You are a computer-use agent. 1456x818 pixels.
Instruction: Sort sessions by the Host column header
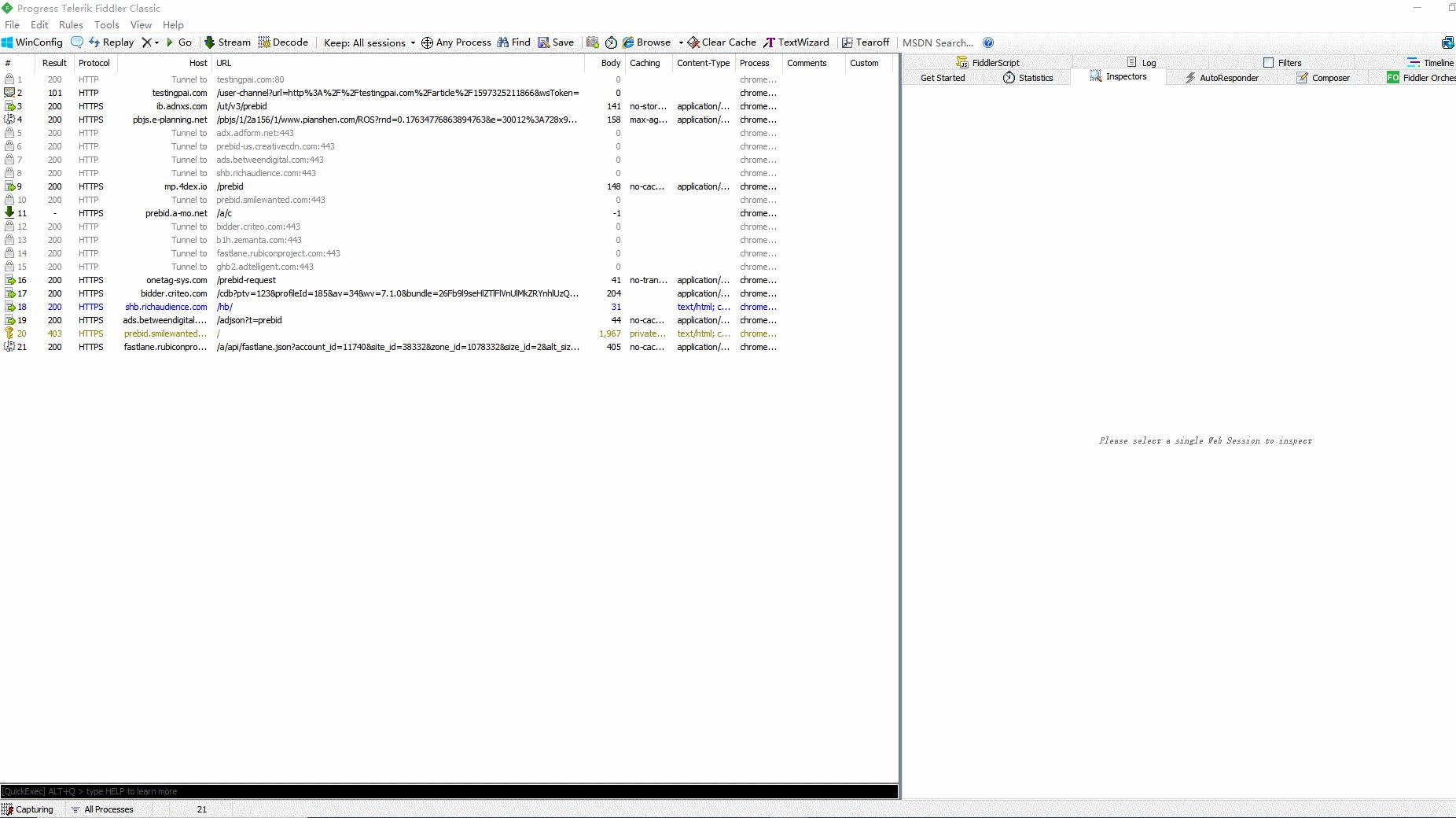tap(166, 63)
